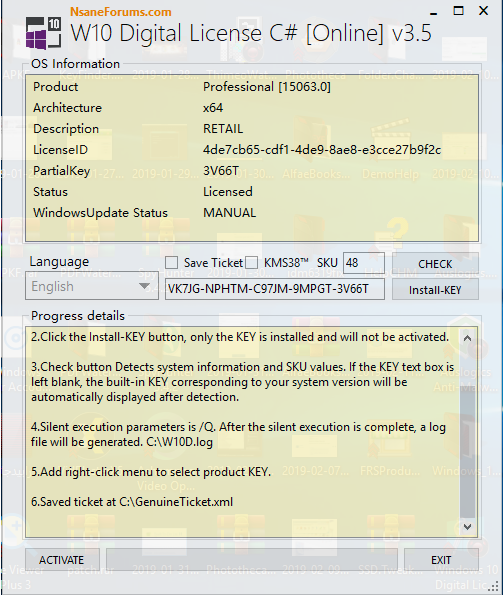Click the progress details scroll up arrow
This screenshot has height=595, width=503.
tap(468, 338)
